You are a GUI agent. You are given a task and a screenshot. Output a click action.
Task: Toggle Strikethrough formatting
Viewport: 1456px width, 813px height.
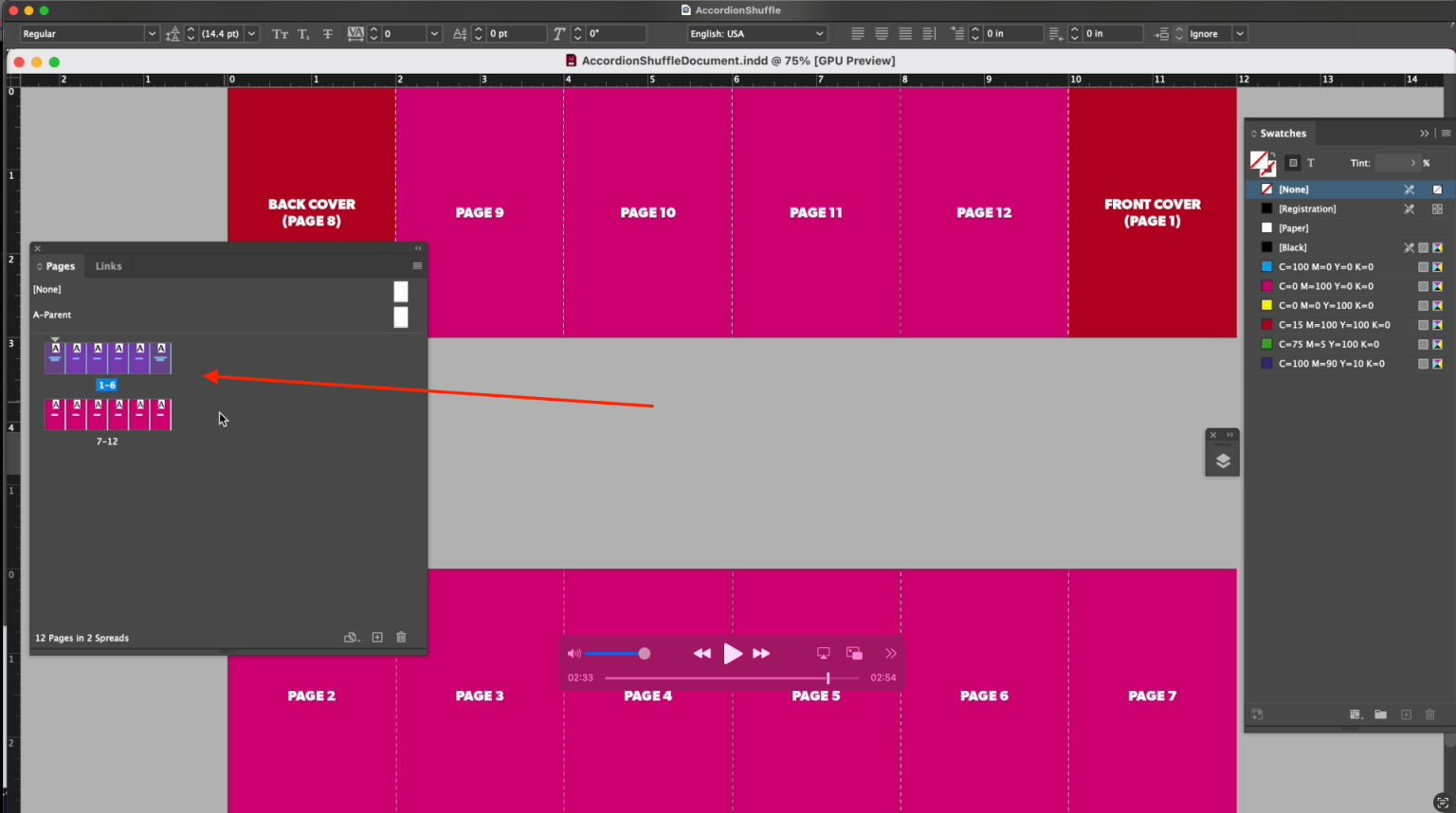(x=327, y=33)
